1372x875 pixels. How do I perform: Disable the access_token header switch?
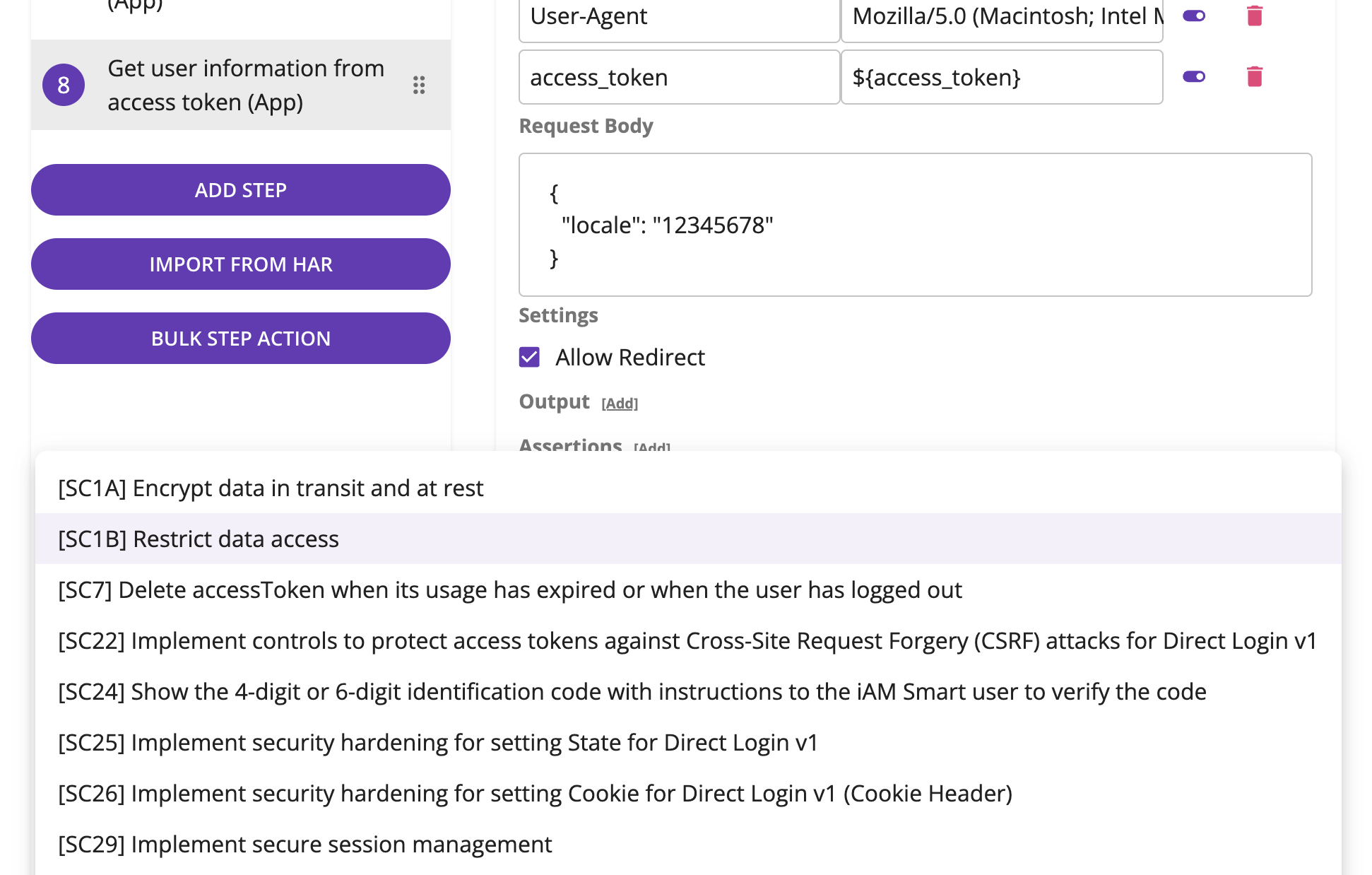(x=1194, y=76)
